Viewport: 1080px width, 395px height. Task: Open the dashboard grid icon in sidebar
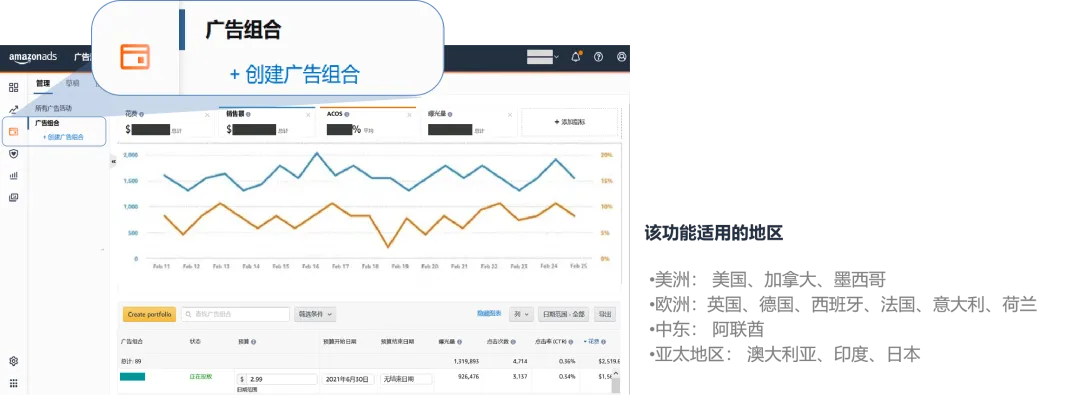13,88
